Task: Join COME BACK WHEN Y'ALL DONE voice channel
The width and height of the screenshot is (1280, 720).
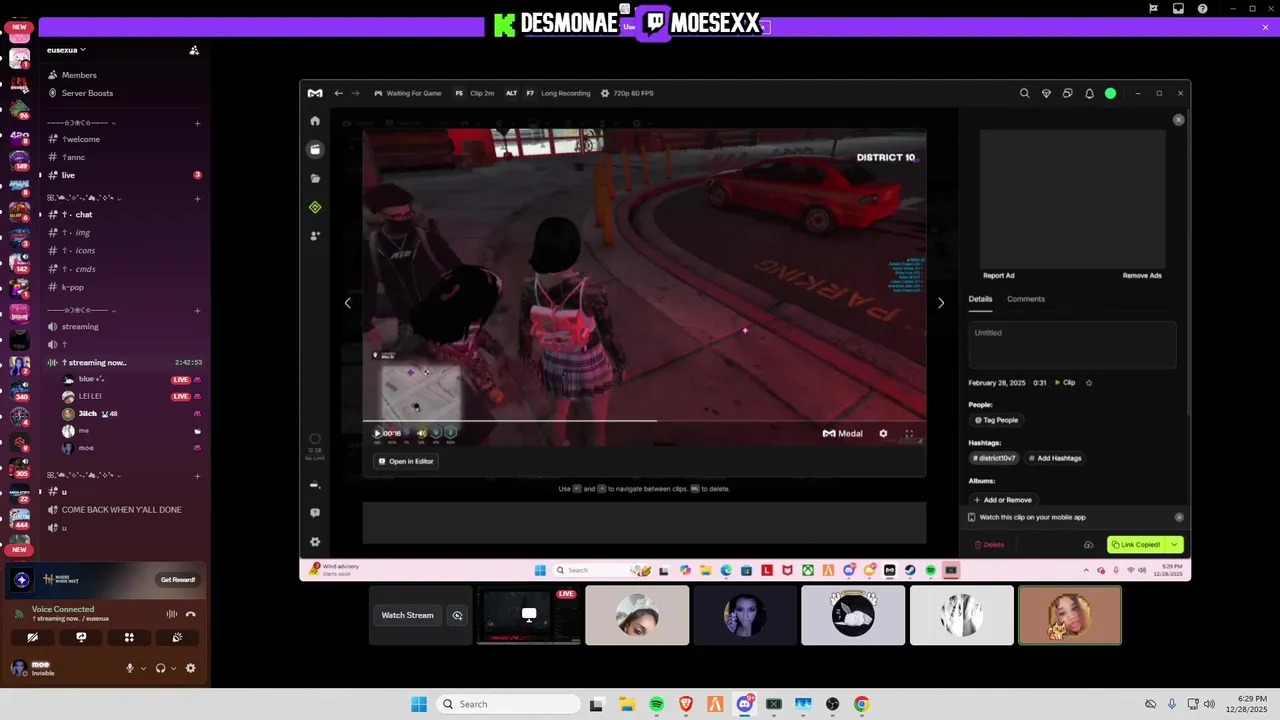Action: [x=123, y=510]
